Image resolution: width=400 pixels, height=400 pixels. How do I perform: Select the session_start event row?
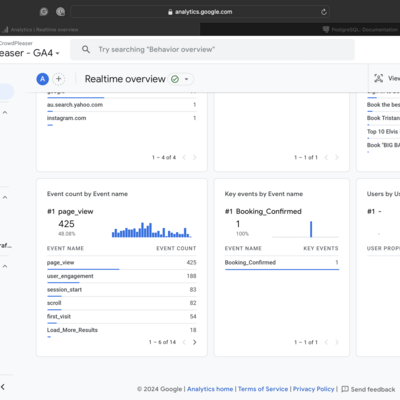pyautogui.click(x=122, y=290)
